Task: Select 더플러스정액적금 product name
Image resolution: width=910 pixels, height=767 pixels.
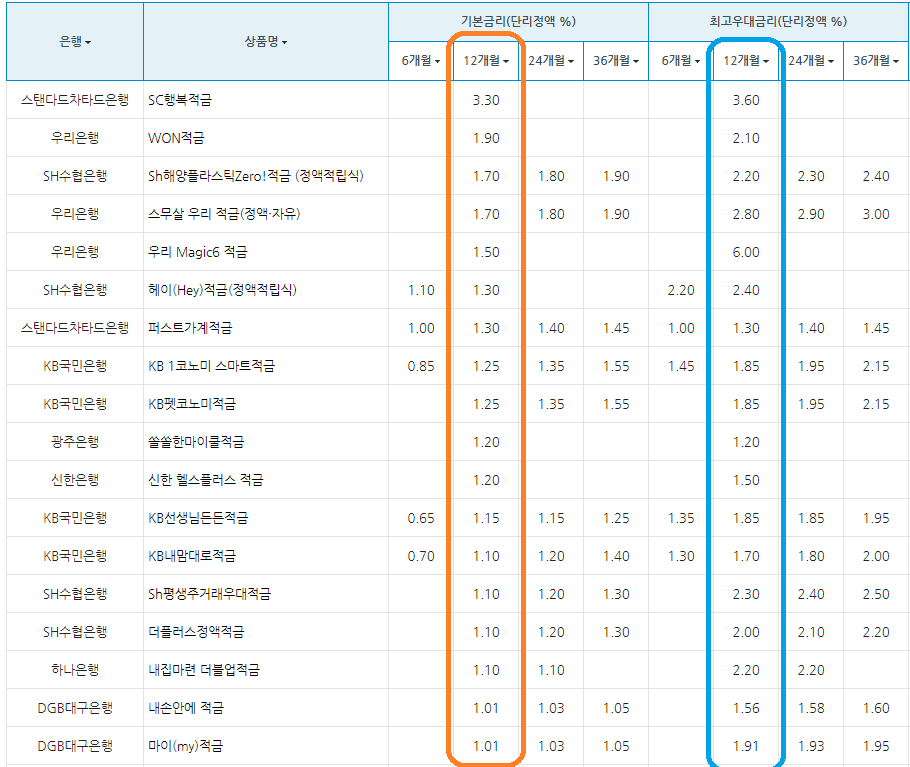Action: coord(196,632)
